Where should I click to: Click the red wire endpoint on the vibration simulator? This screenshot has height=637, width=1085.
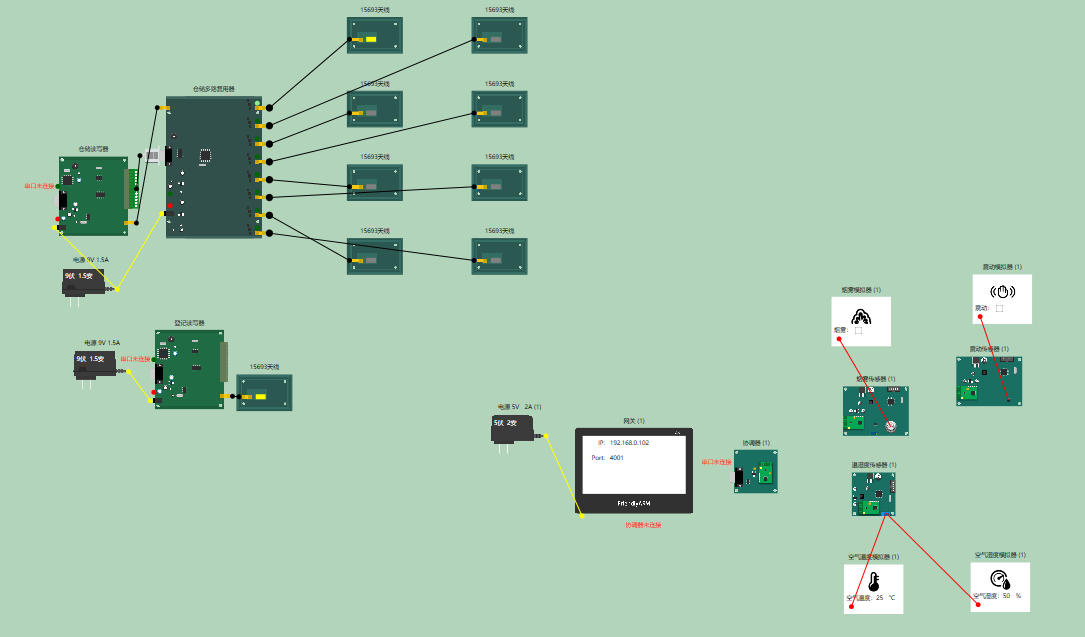coord(980,317)
